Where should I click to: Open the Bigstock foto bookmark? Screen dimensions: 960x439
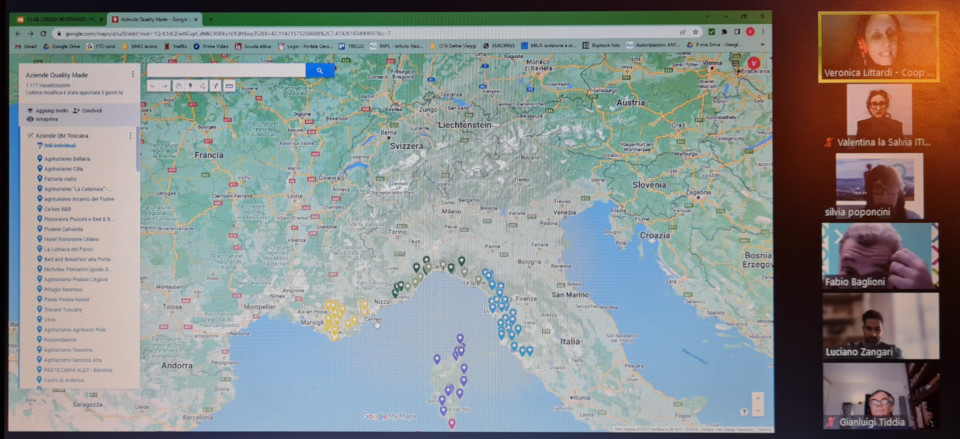click(601, 45)
